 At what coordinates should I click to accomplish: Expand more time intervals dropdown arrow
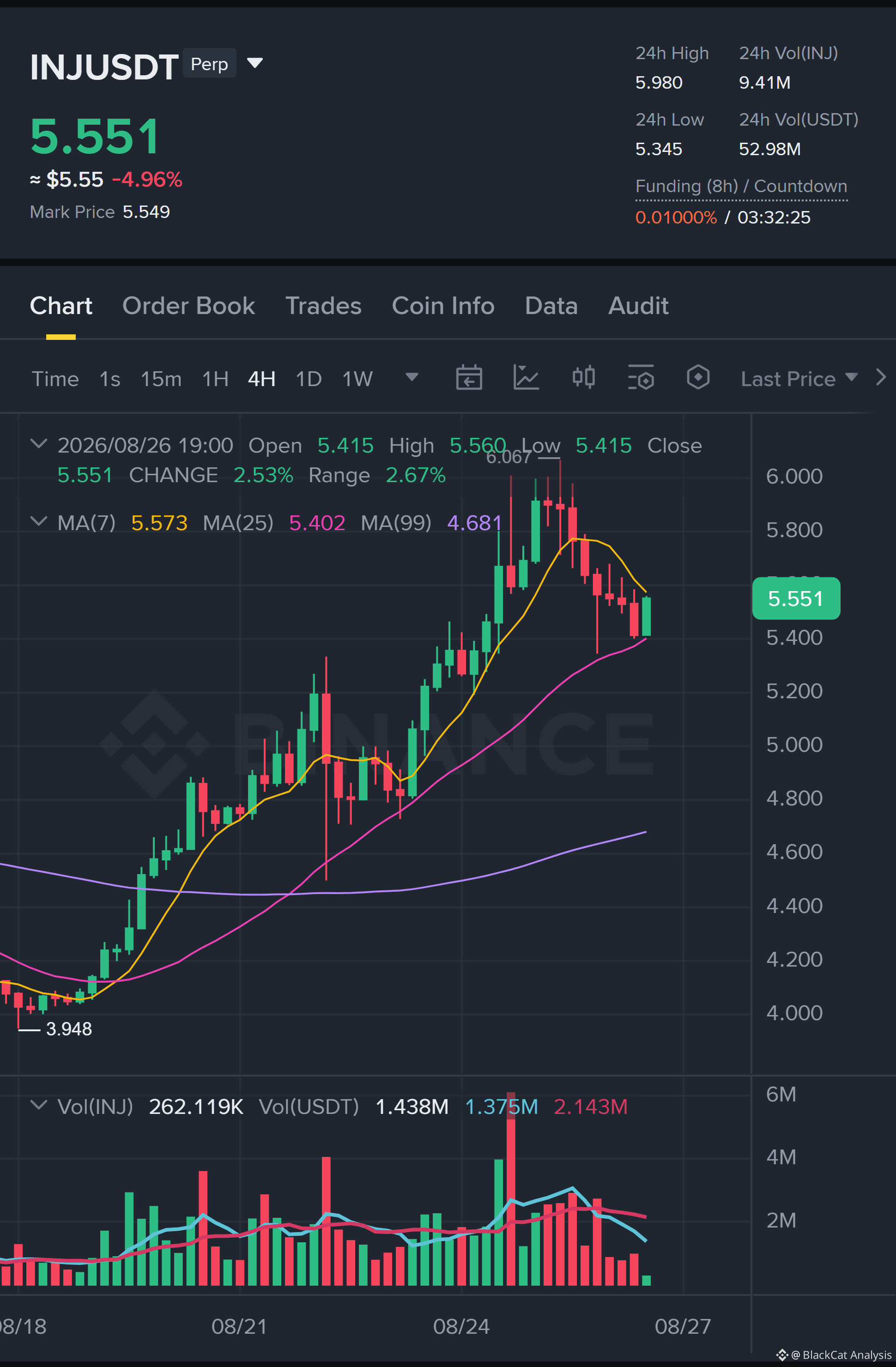click(x=412, y=377)
